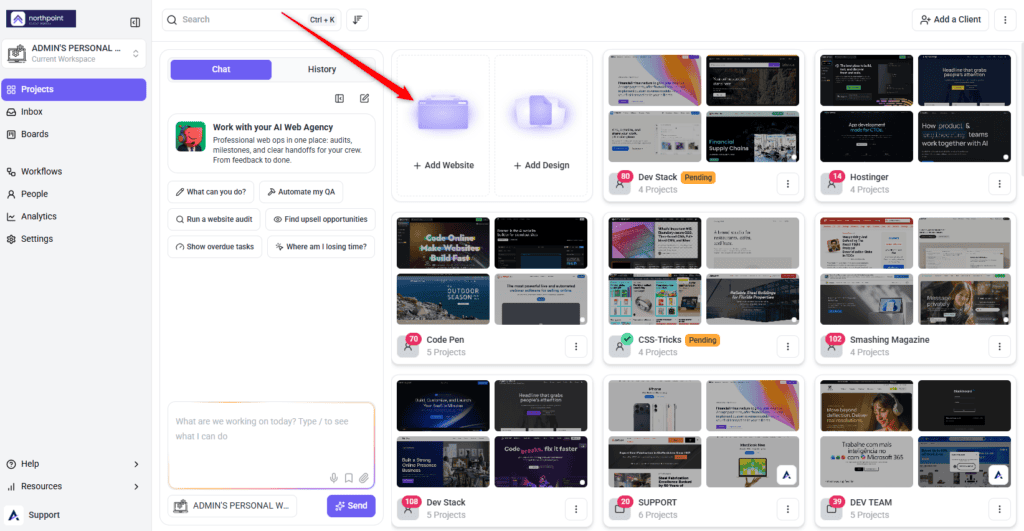The width and height of the screenshot is (1024, 531).
Task: Click 'Ctrl + K' shortcut hint
Action: point(322,20)
